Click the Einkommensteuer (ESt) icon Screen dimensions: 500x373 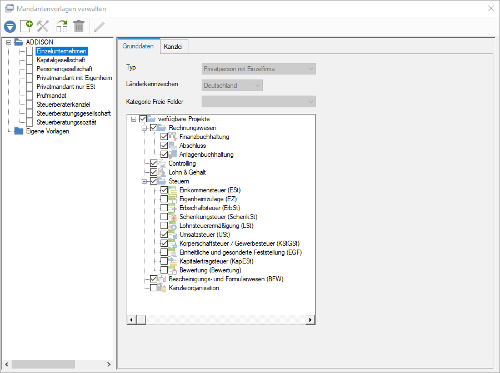(x=172, y=190)
